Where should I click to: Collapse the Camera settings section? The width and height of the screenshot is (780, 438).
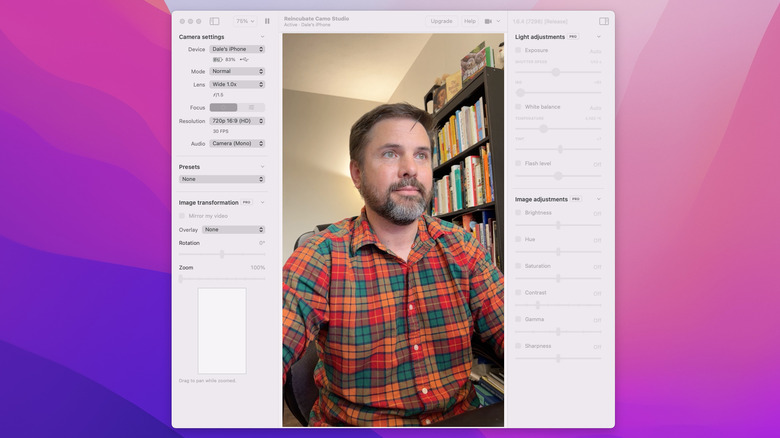click(262, 37)
